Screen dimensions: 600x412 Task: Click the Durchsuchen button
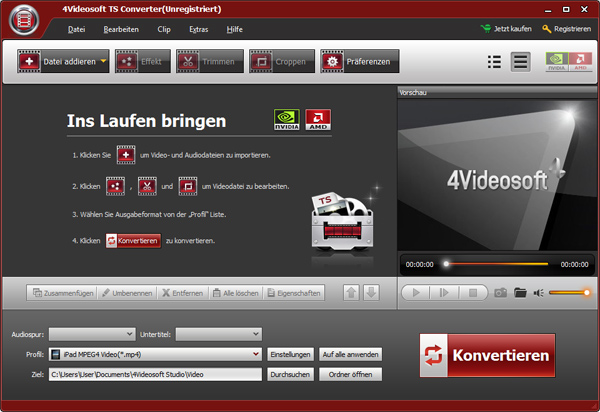290,374
